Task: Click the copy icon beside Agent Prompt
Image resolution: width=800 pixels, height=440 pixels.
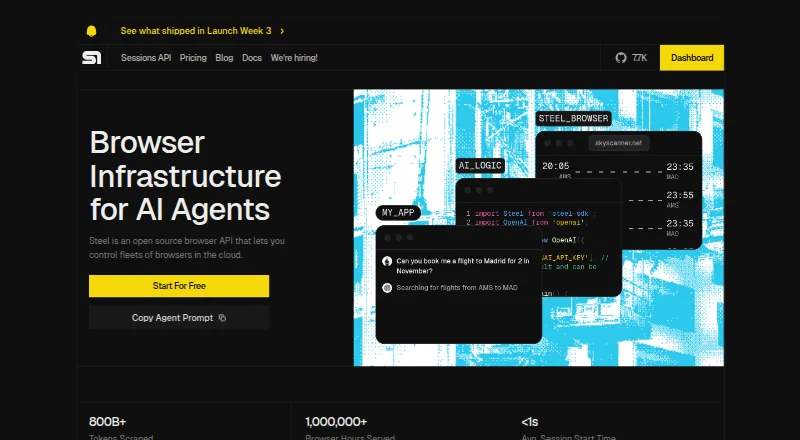Action: point(222,317)
